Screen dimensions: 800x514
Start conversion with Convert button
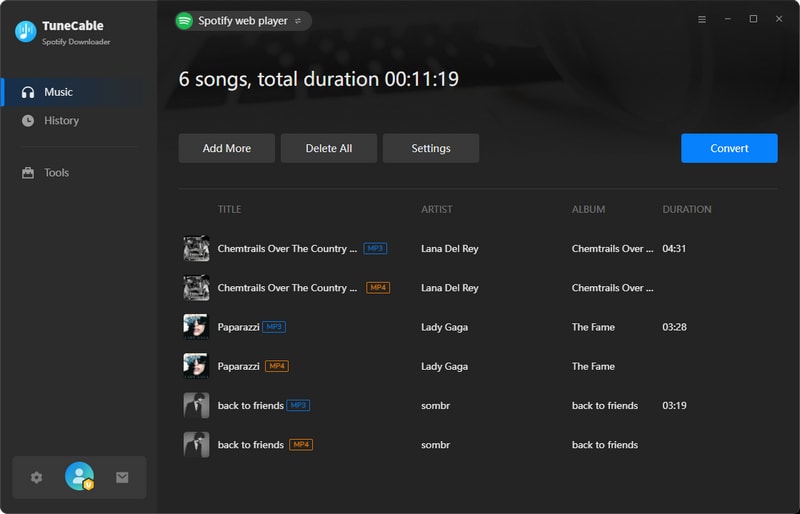pyautogui.click(x=729, y=148)
